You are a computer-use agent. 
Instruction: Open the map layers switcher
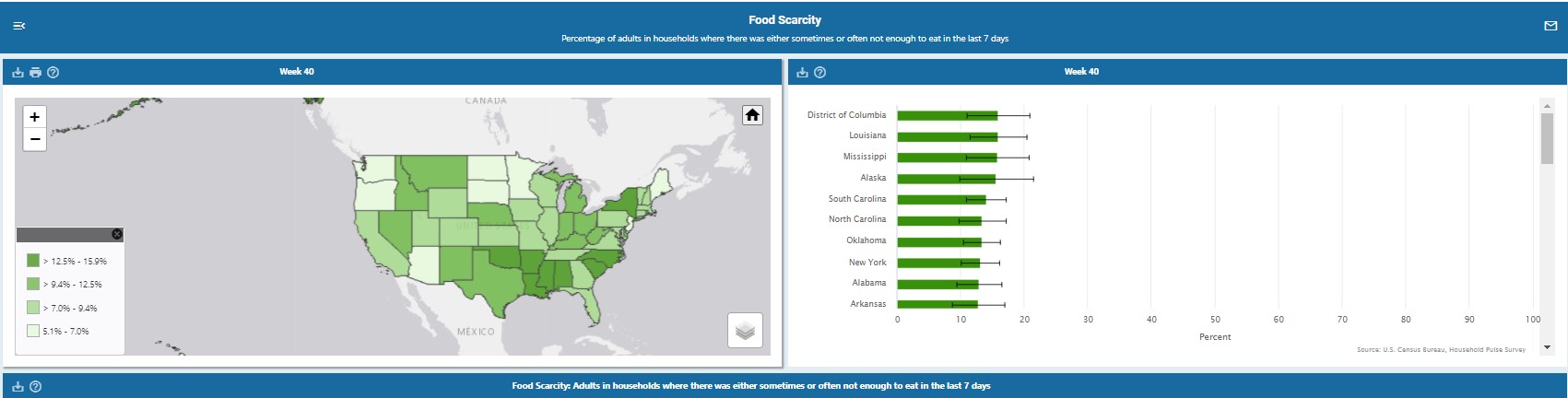[x=745, y=331]
